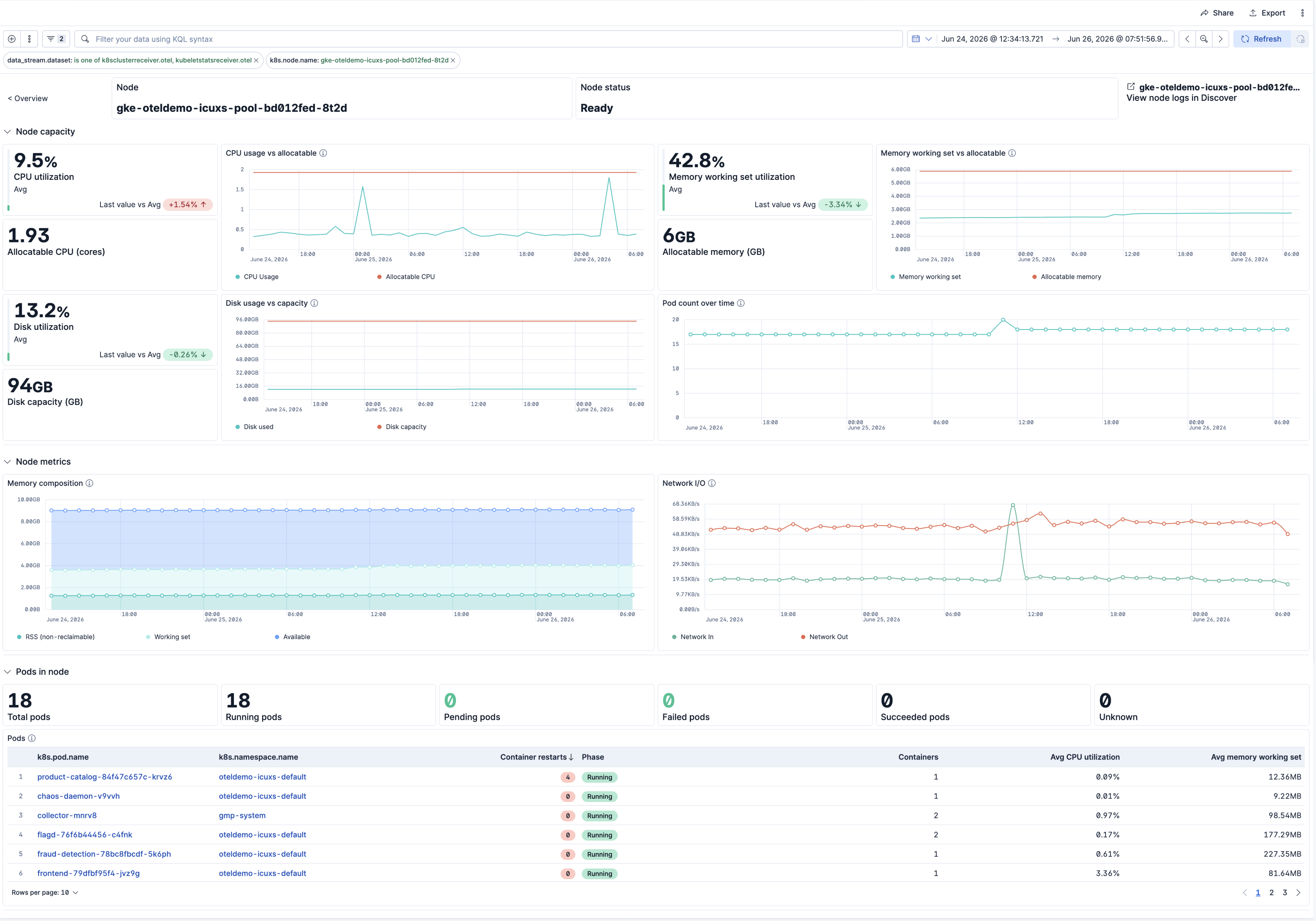Click info icon for Memory composition

point(89,483)
